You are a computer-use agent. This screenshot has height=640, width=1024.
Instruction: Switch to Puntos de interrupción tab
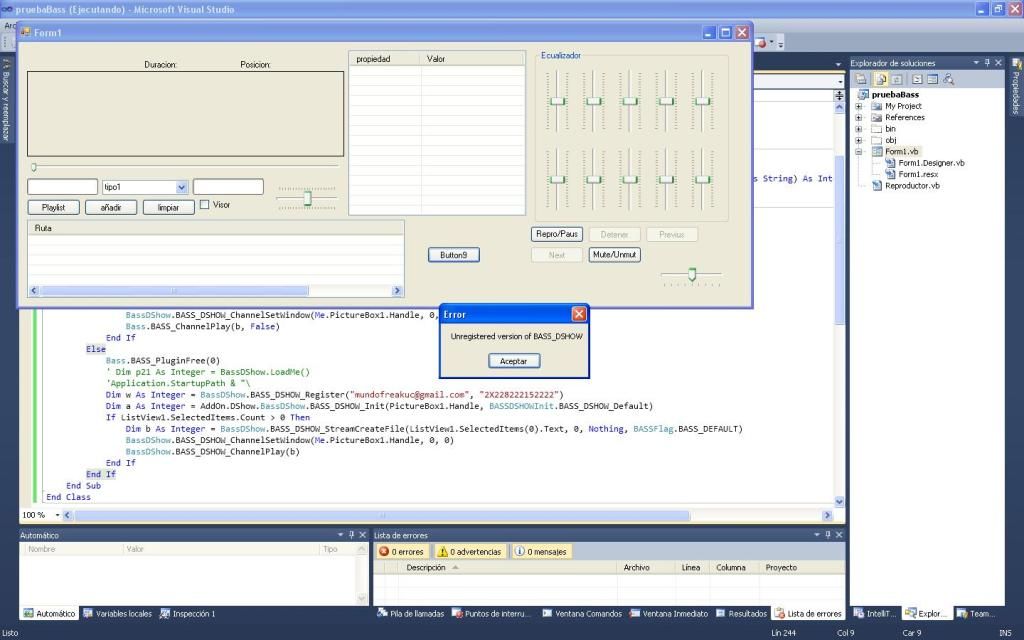492,614
